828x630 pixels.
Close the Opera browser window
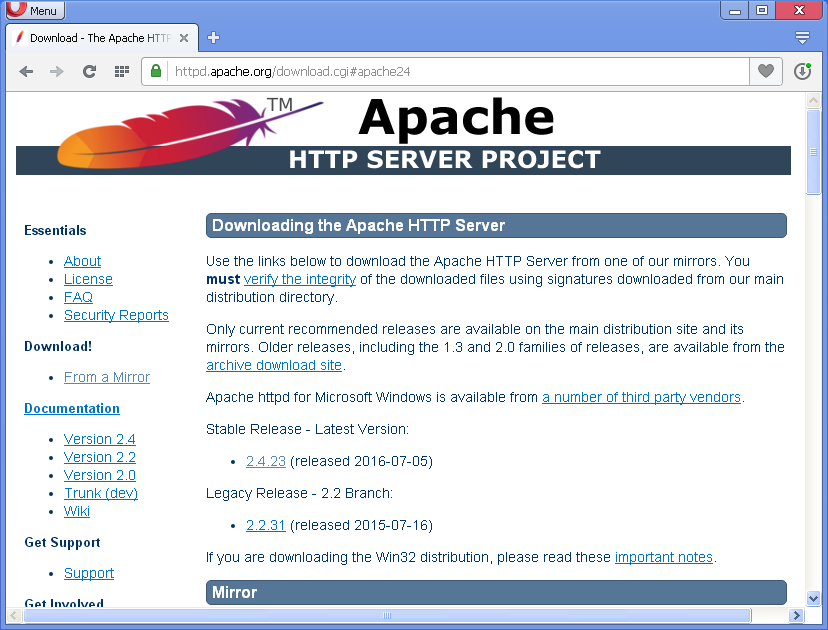799,10
